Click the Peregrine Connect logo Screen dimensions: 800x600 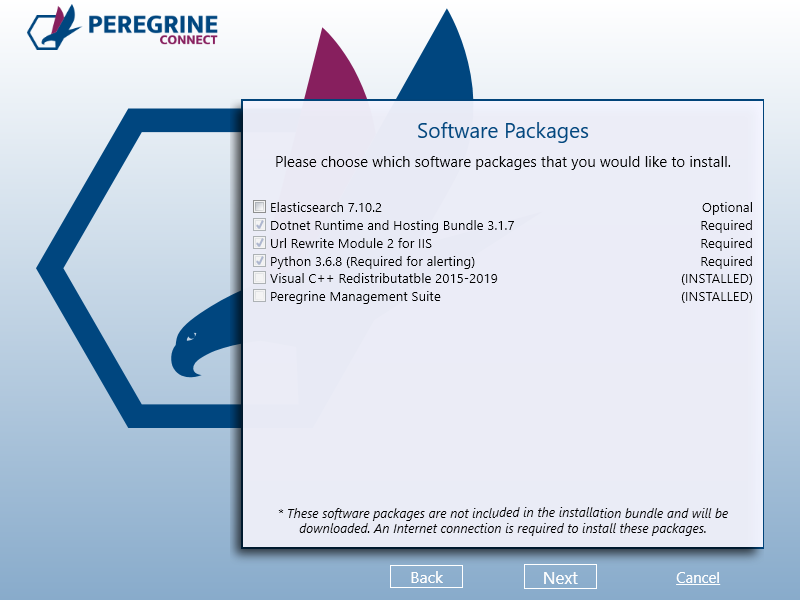coord(122,28)
